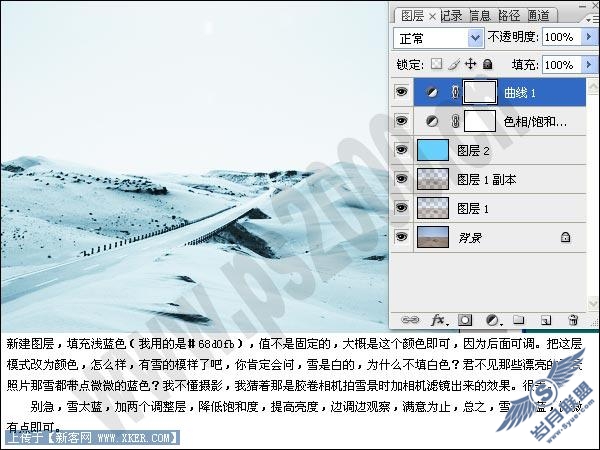Delete layer with trash icon

573,320
